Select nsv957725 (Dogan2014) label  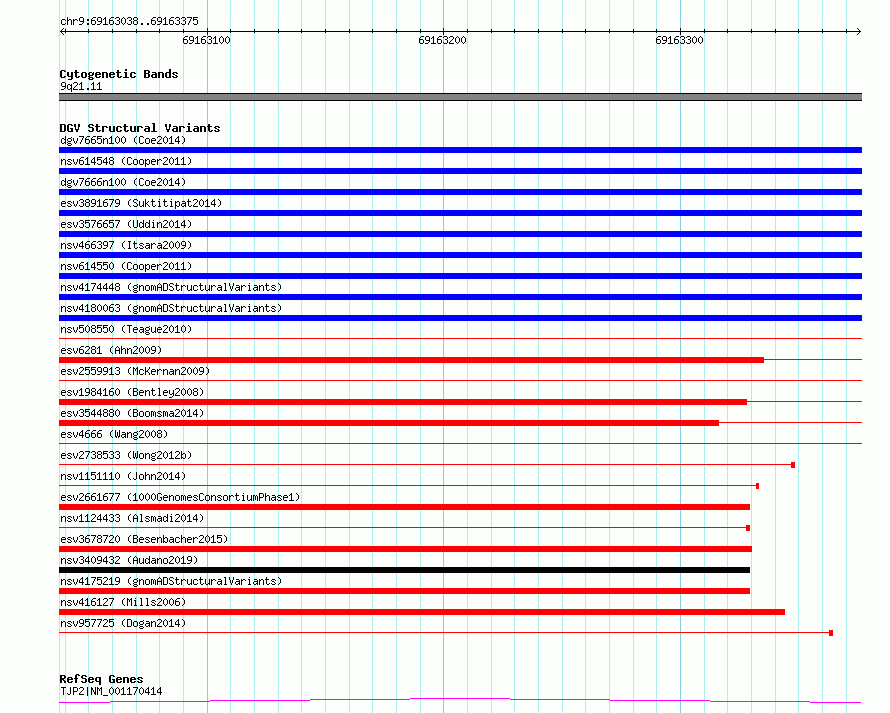point(123,623)
